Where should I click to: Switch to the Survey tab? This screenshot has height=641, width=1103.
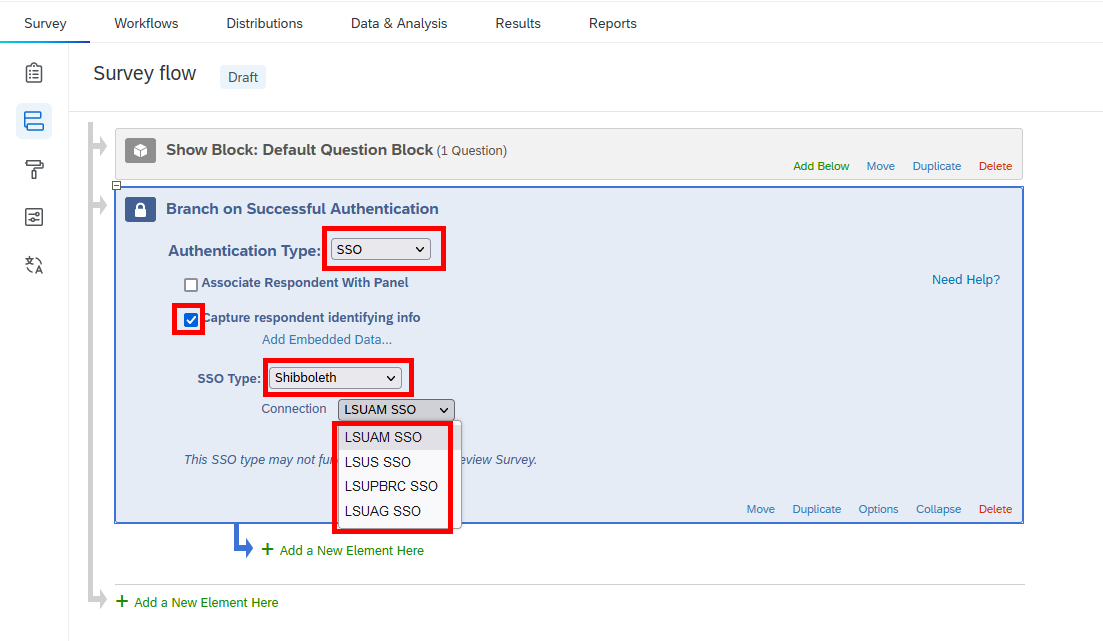click(x=45, y=23)
